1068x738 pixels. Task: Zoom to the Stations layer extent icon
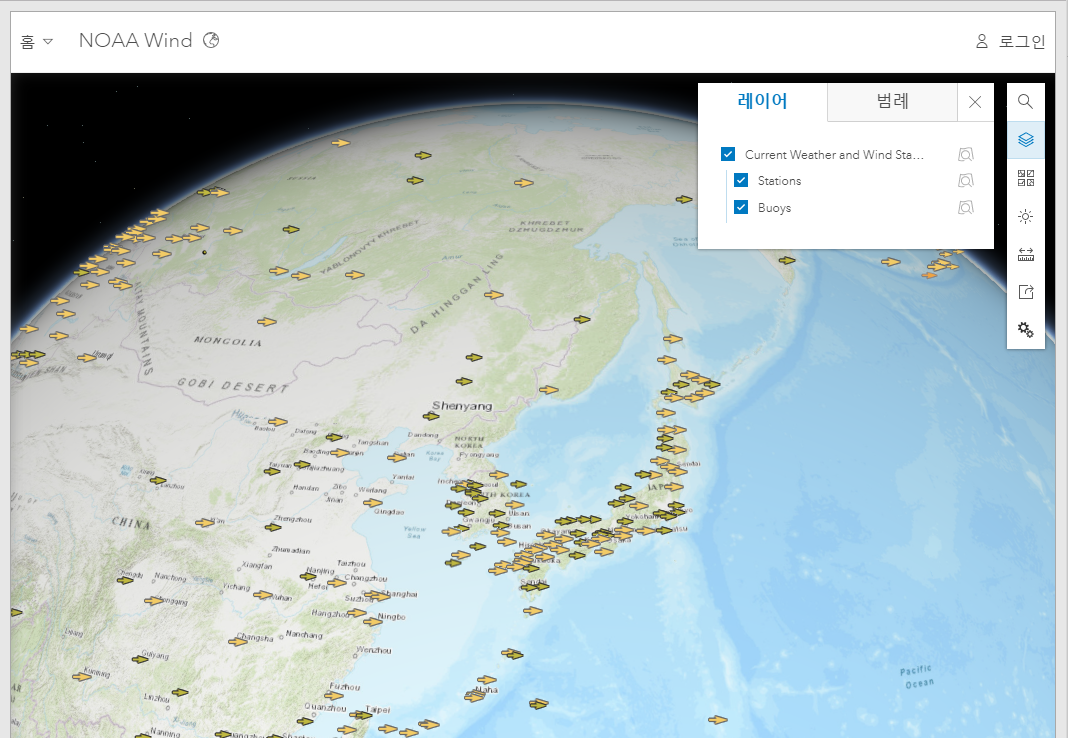pyautogui.click(x=966, y=180)
